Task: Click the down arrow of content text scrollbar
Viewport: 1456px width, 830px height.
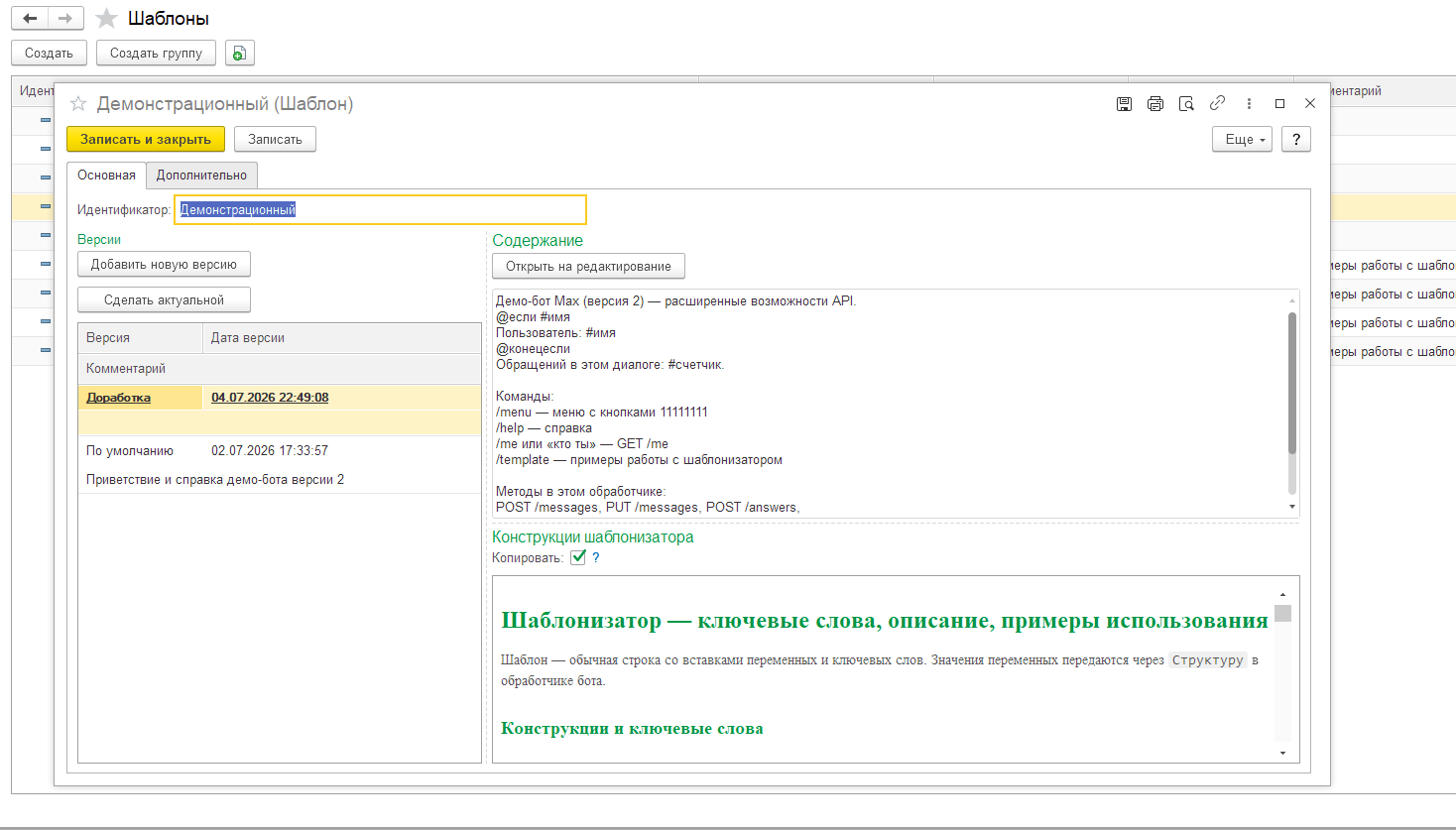Action: point(1292,507)
